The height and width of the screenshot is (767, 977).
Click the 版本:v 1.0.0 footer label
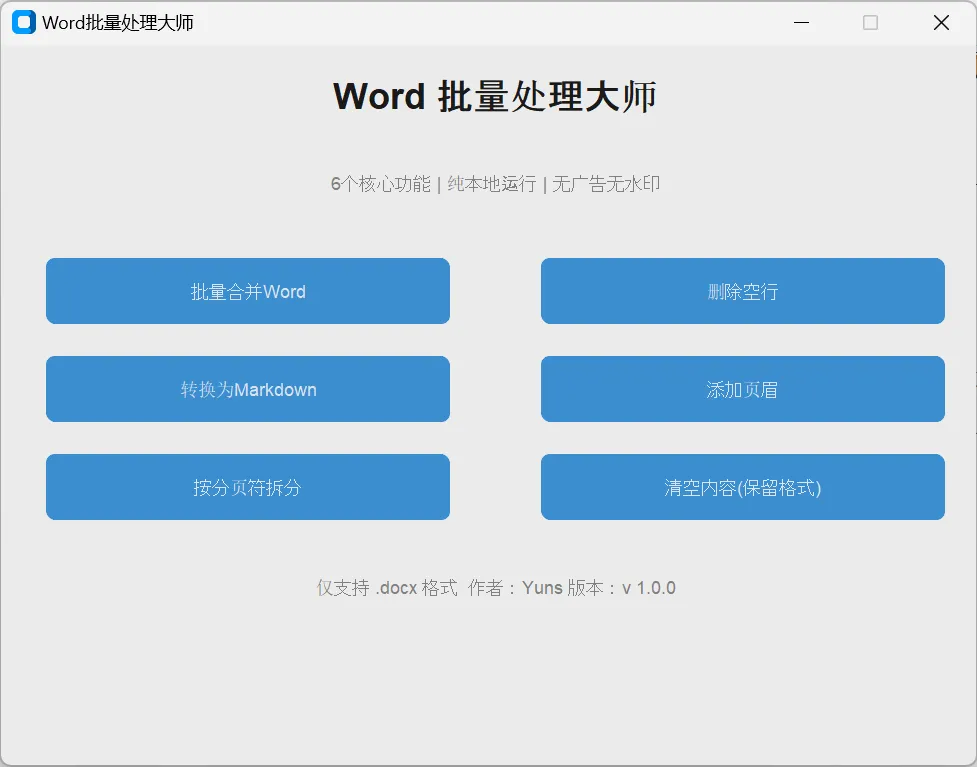tap(622, 588)
